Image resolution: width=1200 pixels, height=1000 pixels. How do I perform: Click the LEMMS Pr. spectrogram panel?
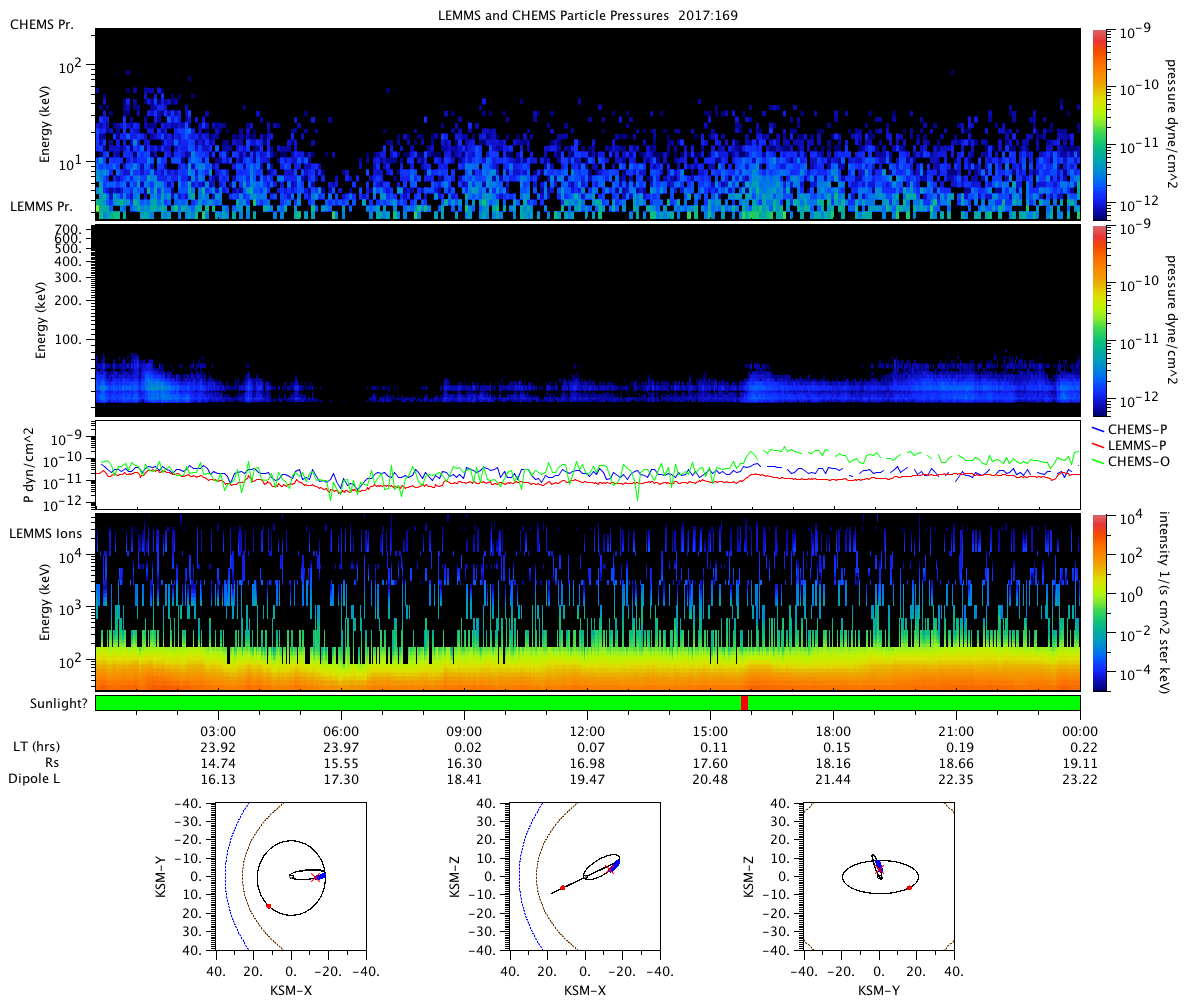click(588, 316)
